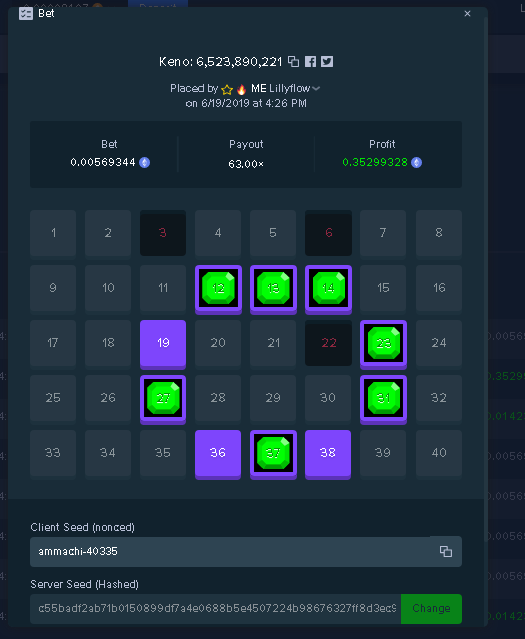Click the profit value 0.35299328
Screen dimensions: 525x639
375,163
